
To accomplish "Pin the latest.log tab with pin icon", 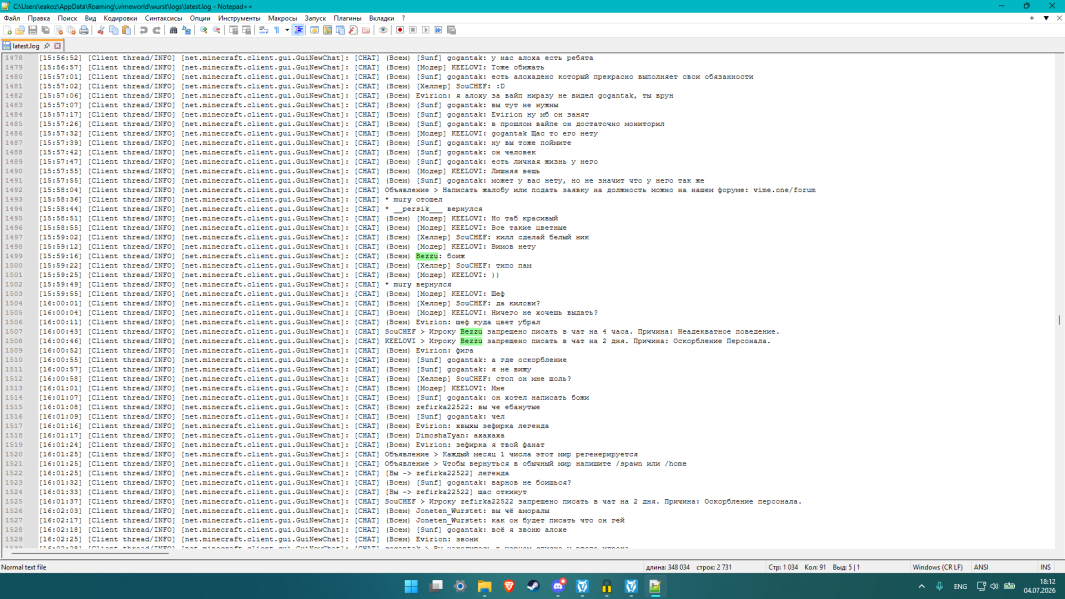I will (x=47, y=46).
